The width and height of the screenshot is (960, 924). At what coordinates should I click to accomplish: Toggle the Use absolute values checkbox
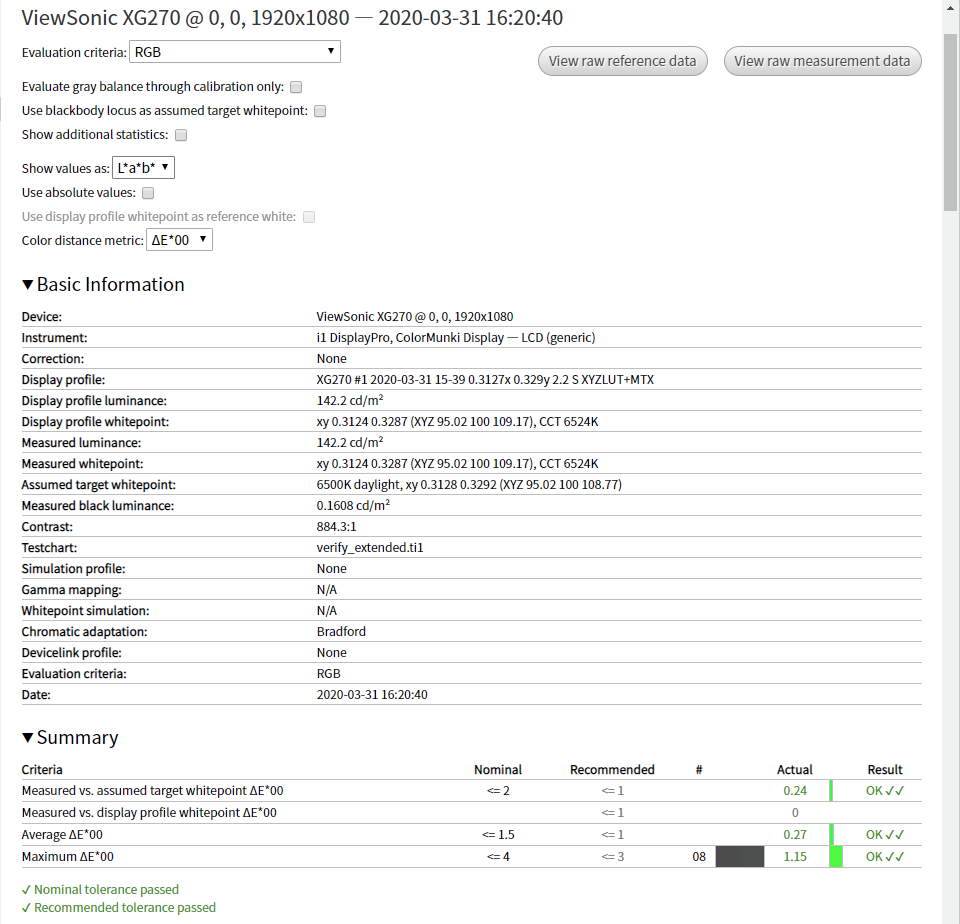point(147,192)
